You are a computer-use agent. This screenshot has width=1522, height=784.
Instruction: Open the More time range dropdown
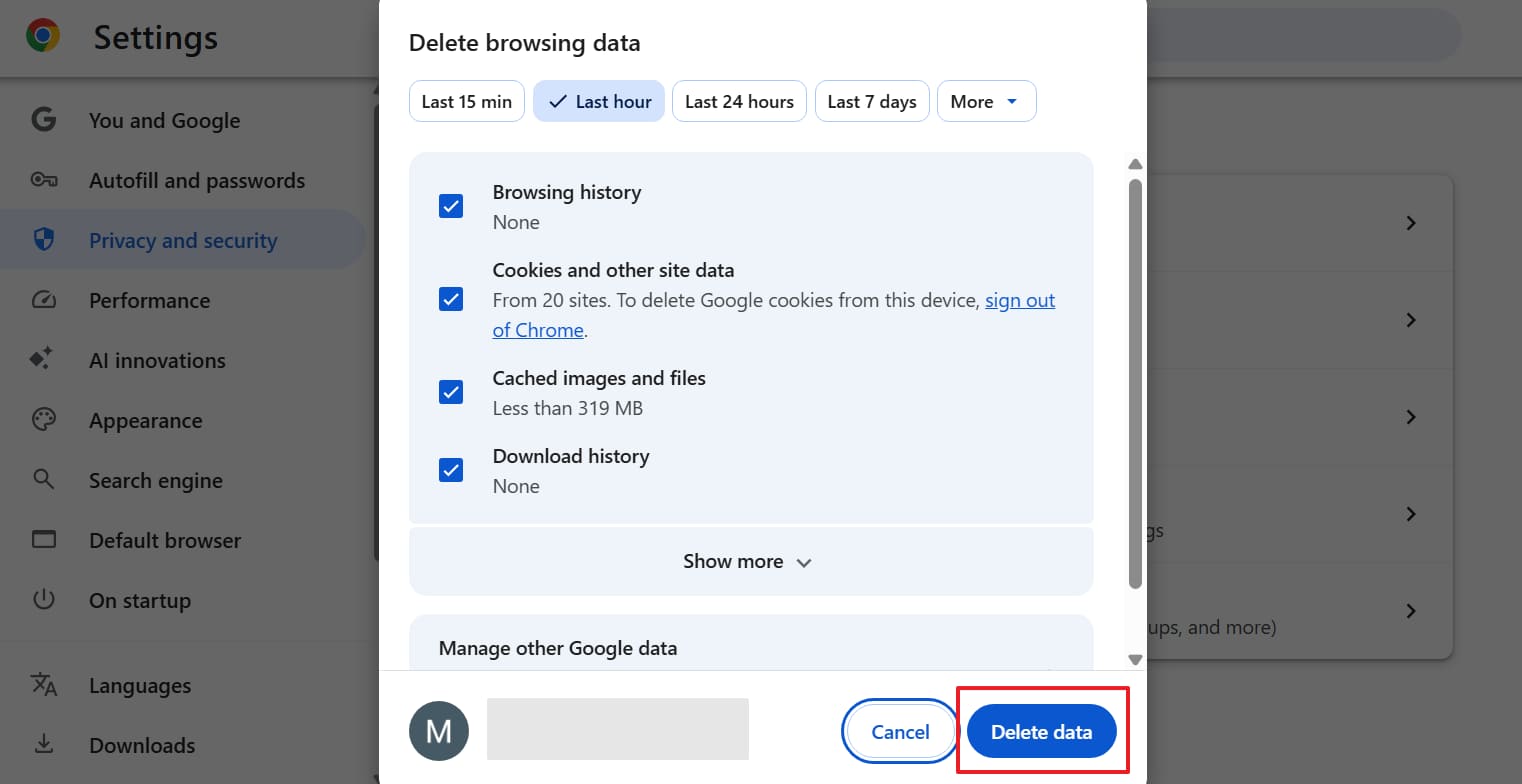coord(986,101)
